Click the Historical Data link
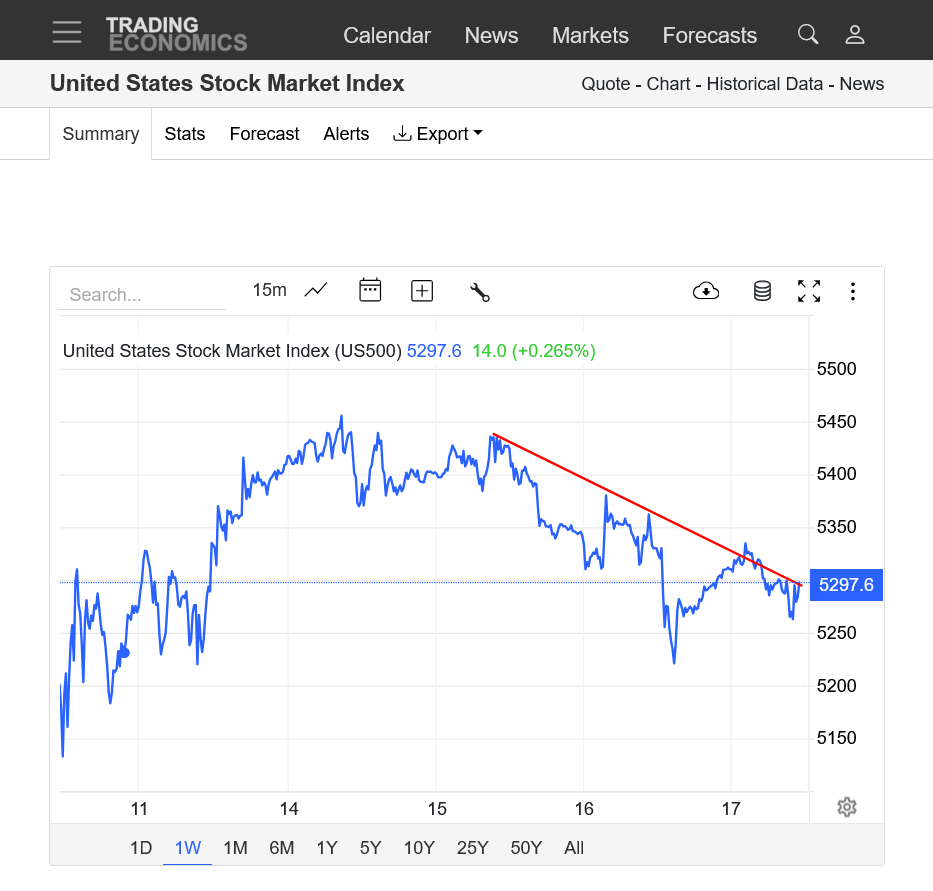The width and height of the screenshot is (933, 891). click(765, 84)
